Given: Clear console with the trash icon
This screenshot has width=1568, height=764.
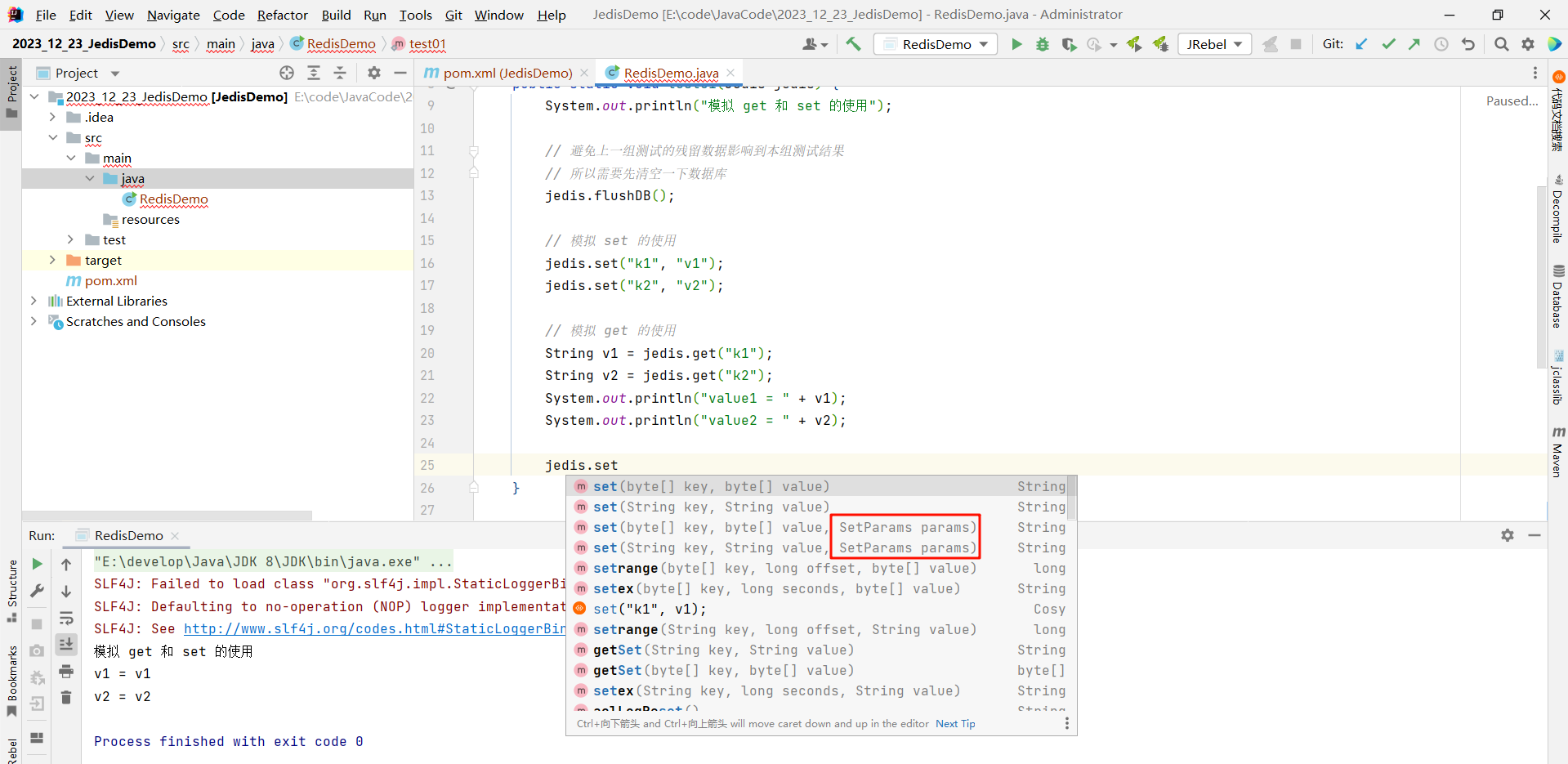Looking at the screenshot, I should coord(66,698).
